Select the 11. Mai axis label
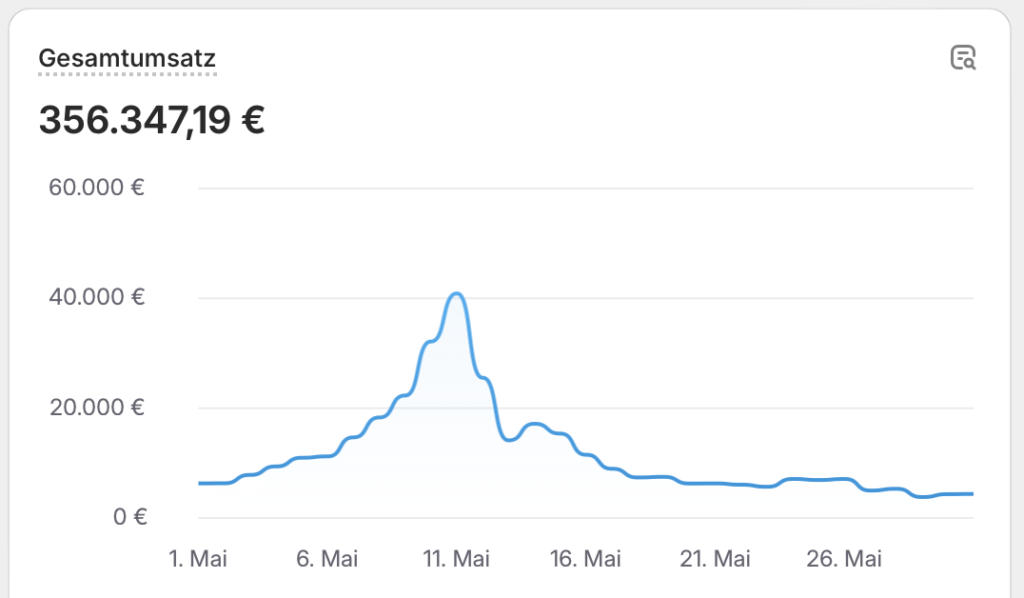This screenshot has width=1024, height=598. (x=456, y=559)
